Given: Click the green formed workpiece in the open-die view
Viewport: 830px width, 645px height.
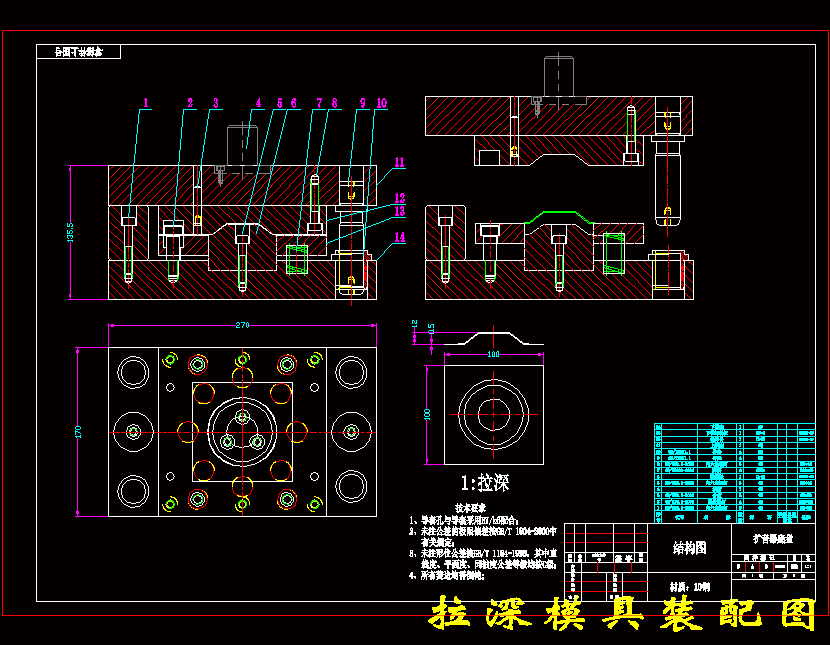Looking at the screenshot, I should click(x=560, y=217).
